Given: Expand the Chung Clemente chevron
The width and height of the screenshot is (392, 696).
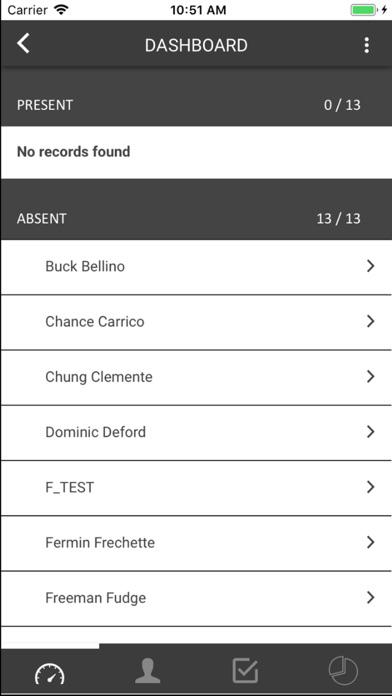Looking at the screenshot, I should tap(371, 376).
